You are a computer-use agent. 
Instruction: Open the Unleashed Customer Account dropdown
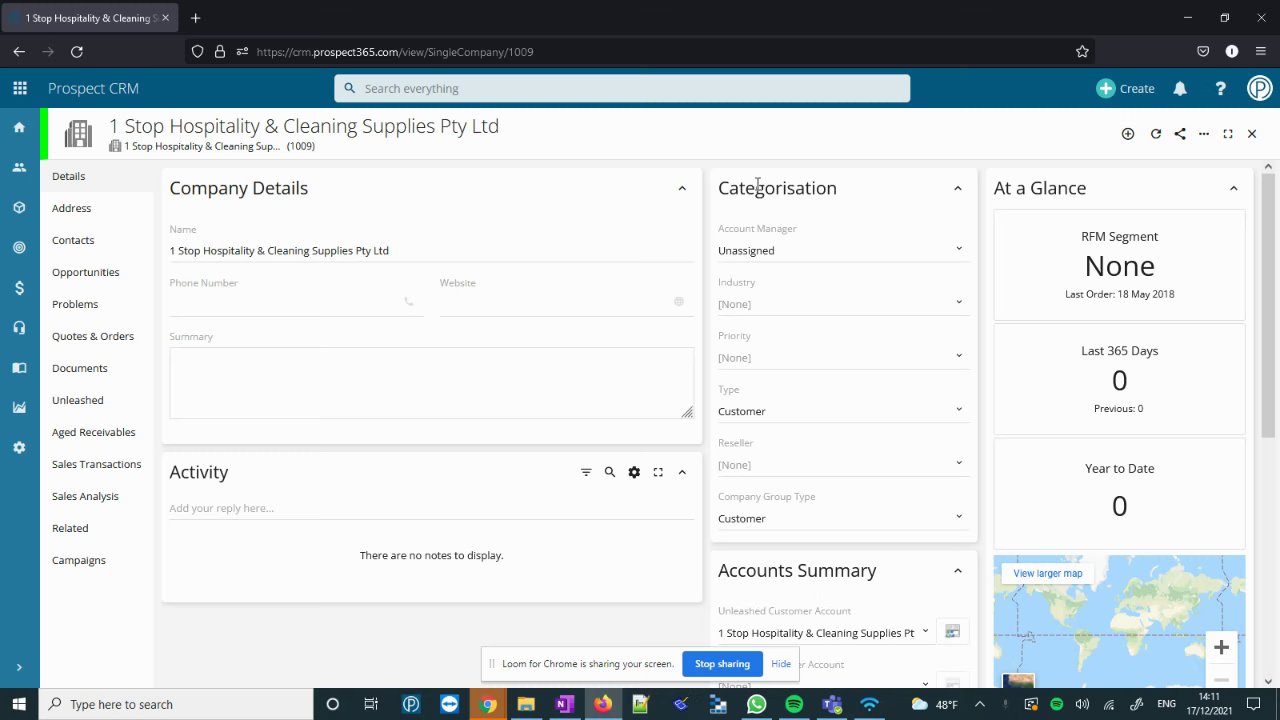[825, 633]
